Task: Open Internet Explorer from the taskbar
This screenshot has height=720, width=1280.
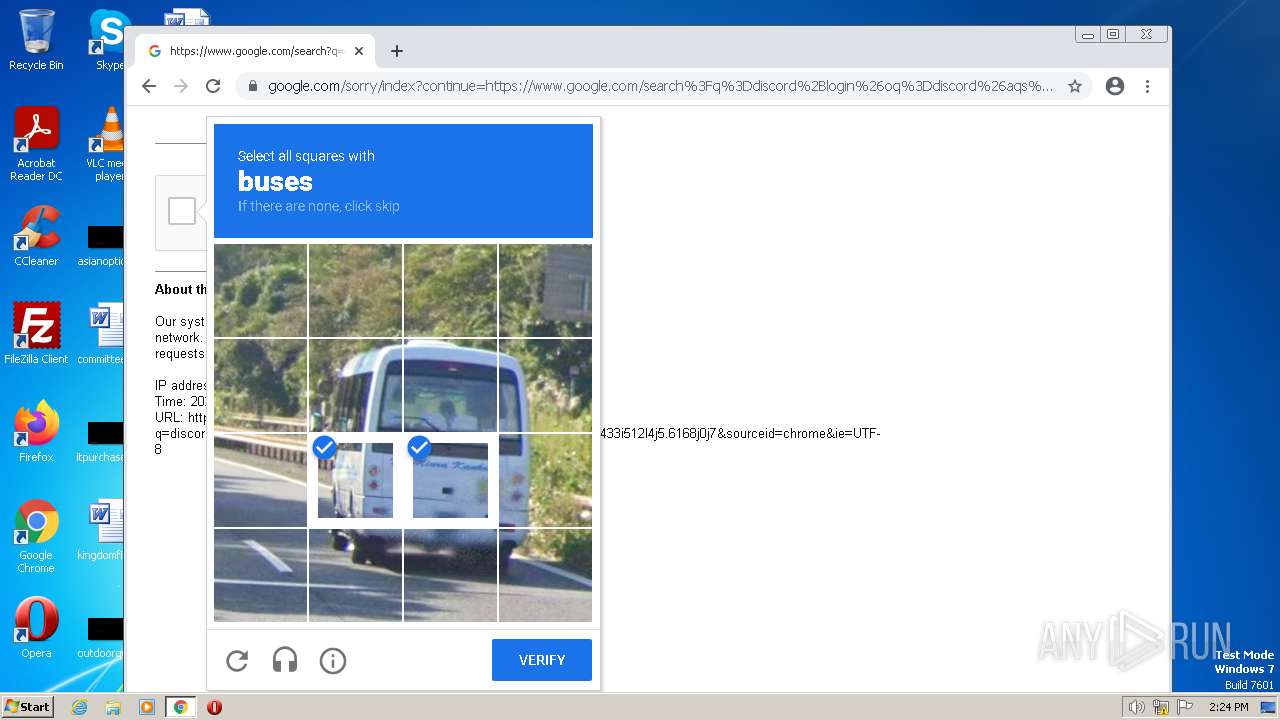Action: tap(79, 707)
